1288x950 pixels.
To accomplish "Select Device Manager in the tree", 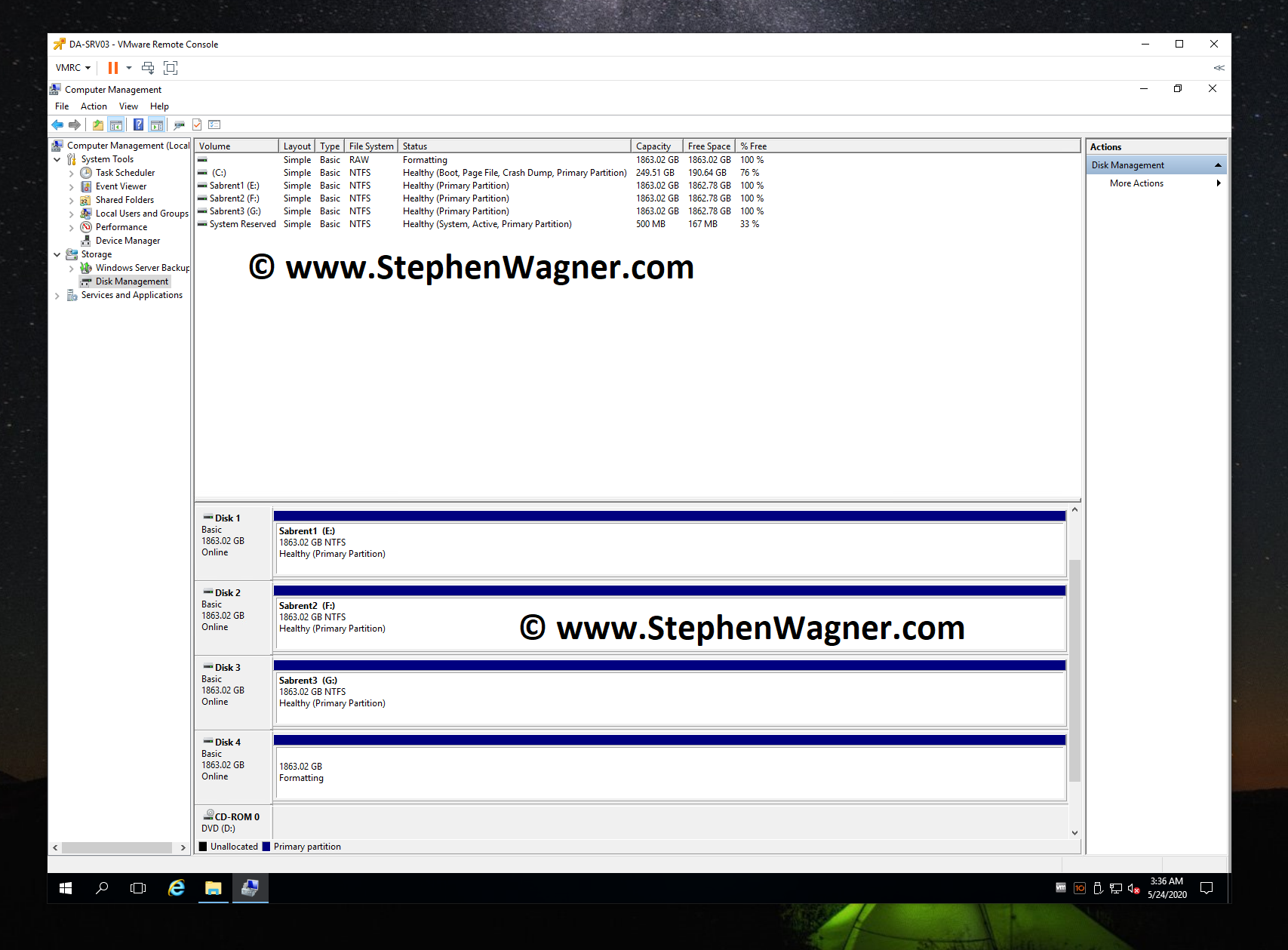I will [x=128, y=241].
